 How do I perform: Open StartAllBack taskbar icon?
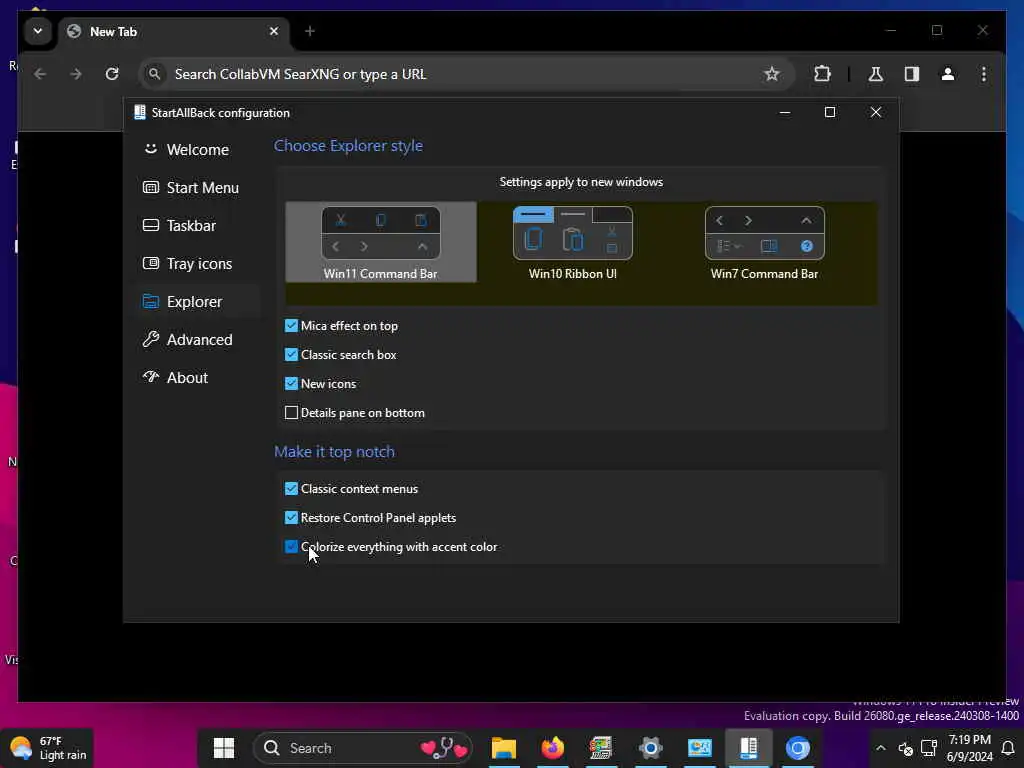748,748
